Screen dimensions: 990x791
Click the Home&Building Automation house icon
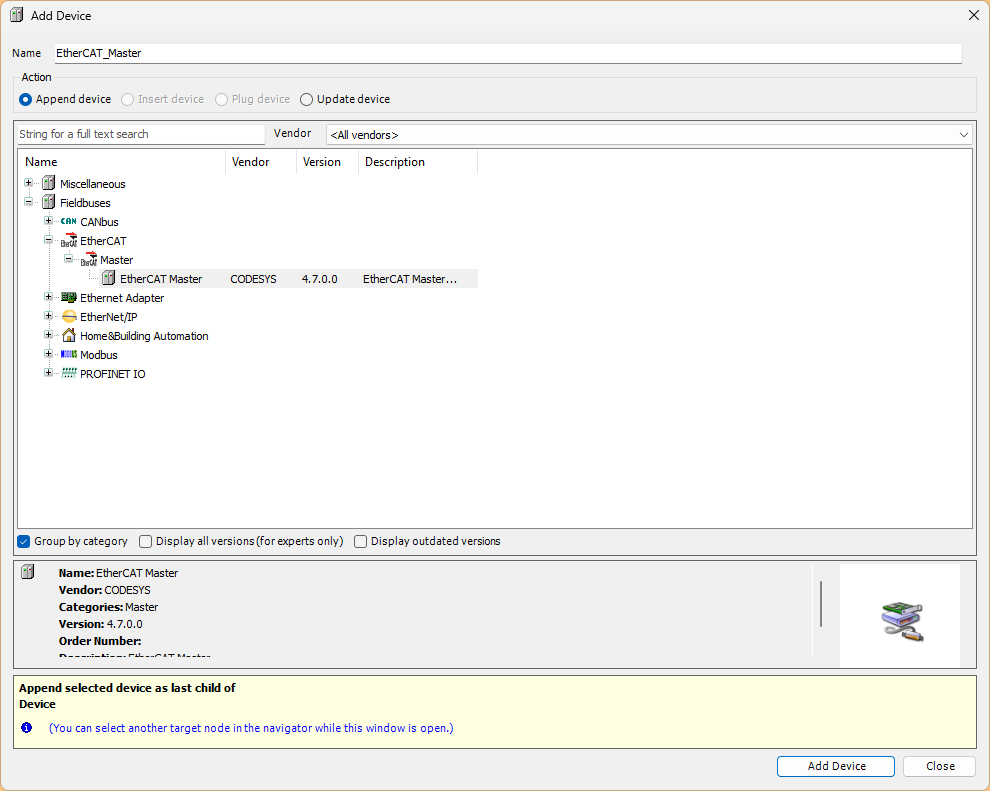tap(69, 335)
